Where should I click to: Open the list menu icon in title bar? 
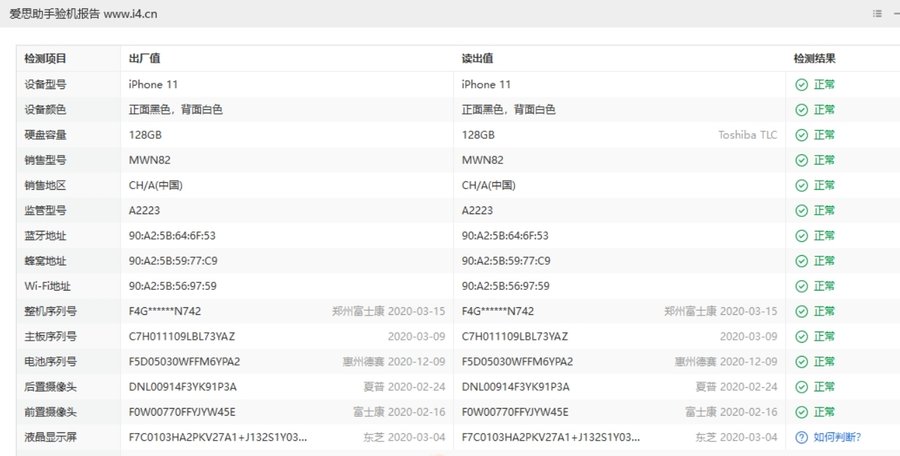coord(876,13)
